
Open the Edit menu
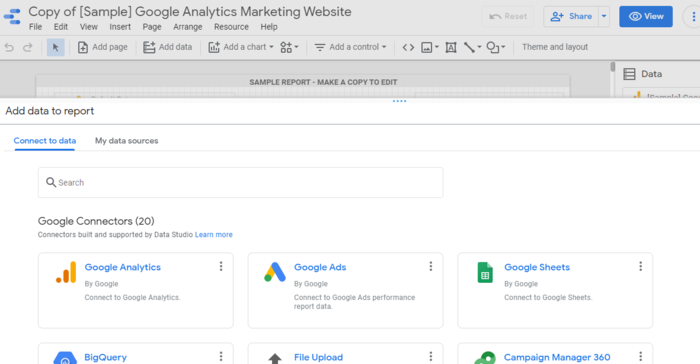[61, 27]
